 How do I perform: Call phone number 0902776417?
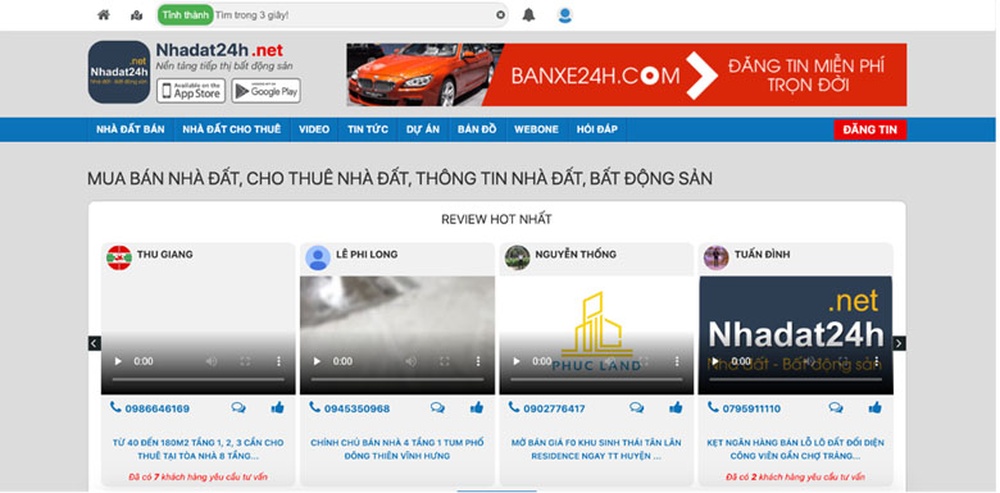(x=547, y=408)
